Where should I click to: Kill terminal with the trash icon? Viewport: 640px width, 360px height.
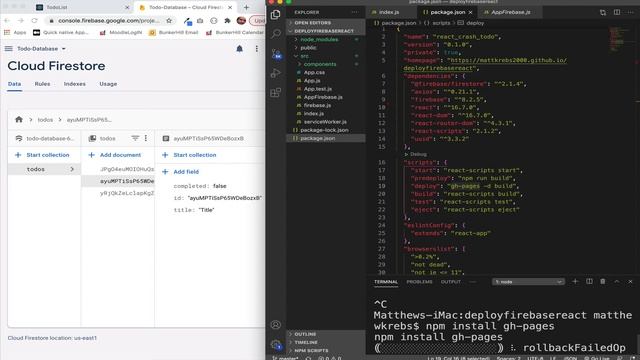pyautogui.click(x=603, y=282)
